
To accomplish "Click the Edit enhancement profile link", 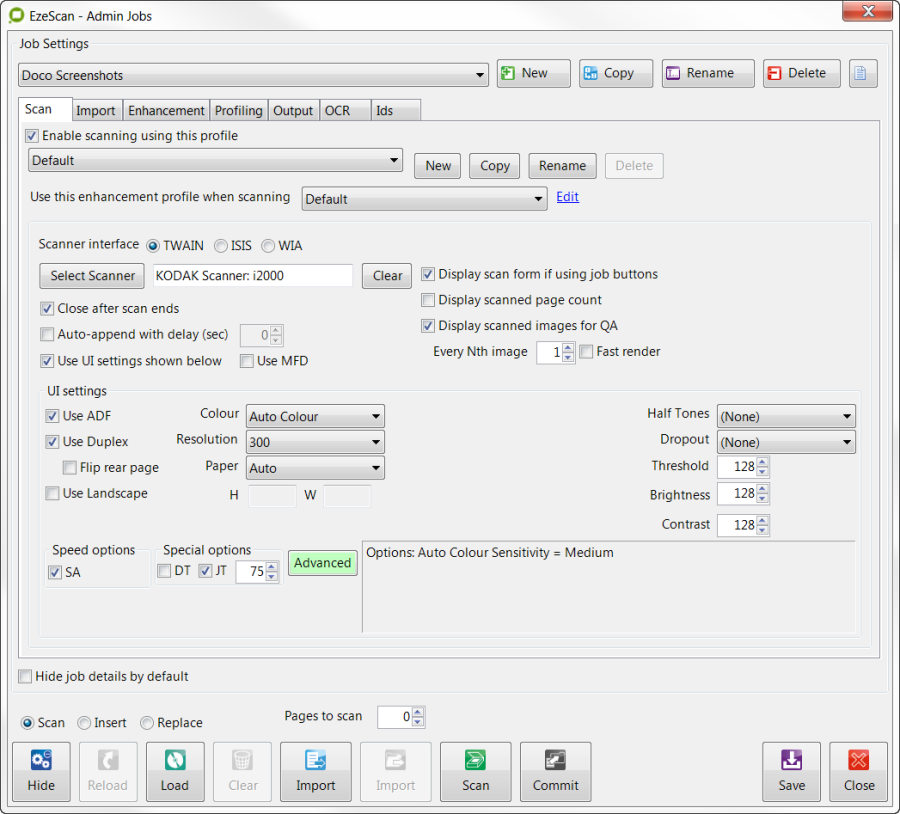I will (x=567, y=197).
